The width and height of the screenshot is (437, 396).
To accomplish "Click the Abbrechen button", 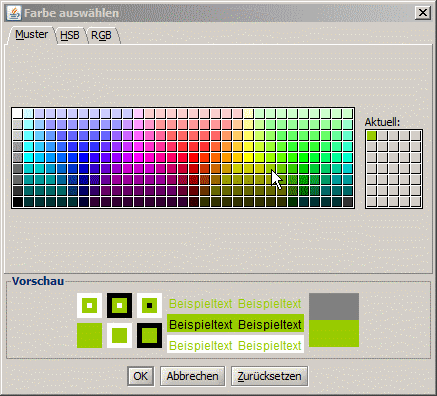I will click(192, 376).
